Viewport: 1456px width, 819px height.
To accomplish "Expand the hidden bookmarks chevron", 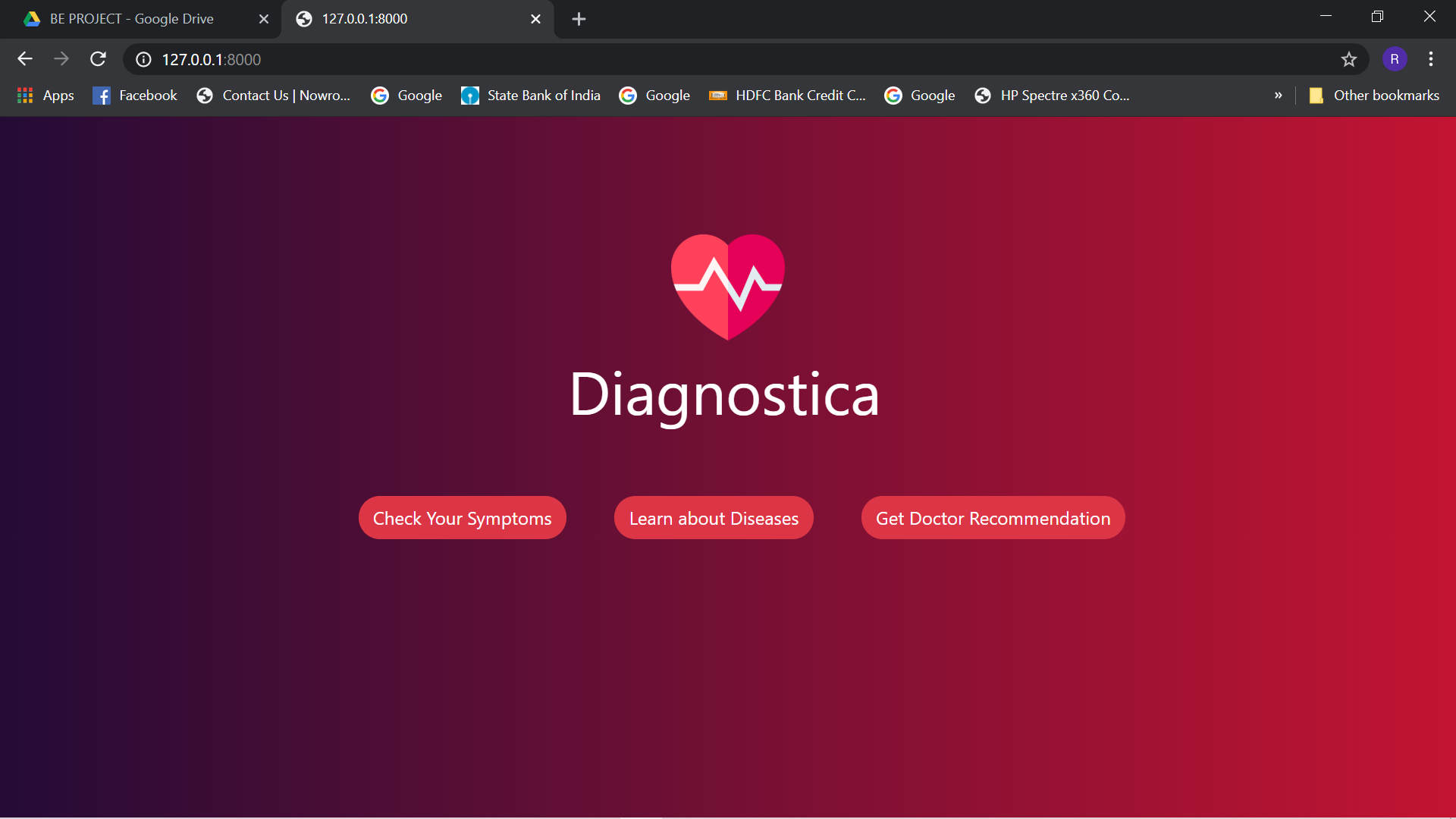I will click(1279, 96).
